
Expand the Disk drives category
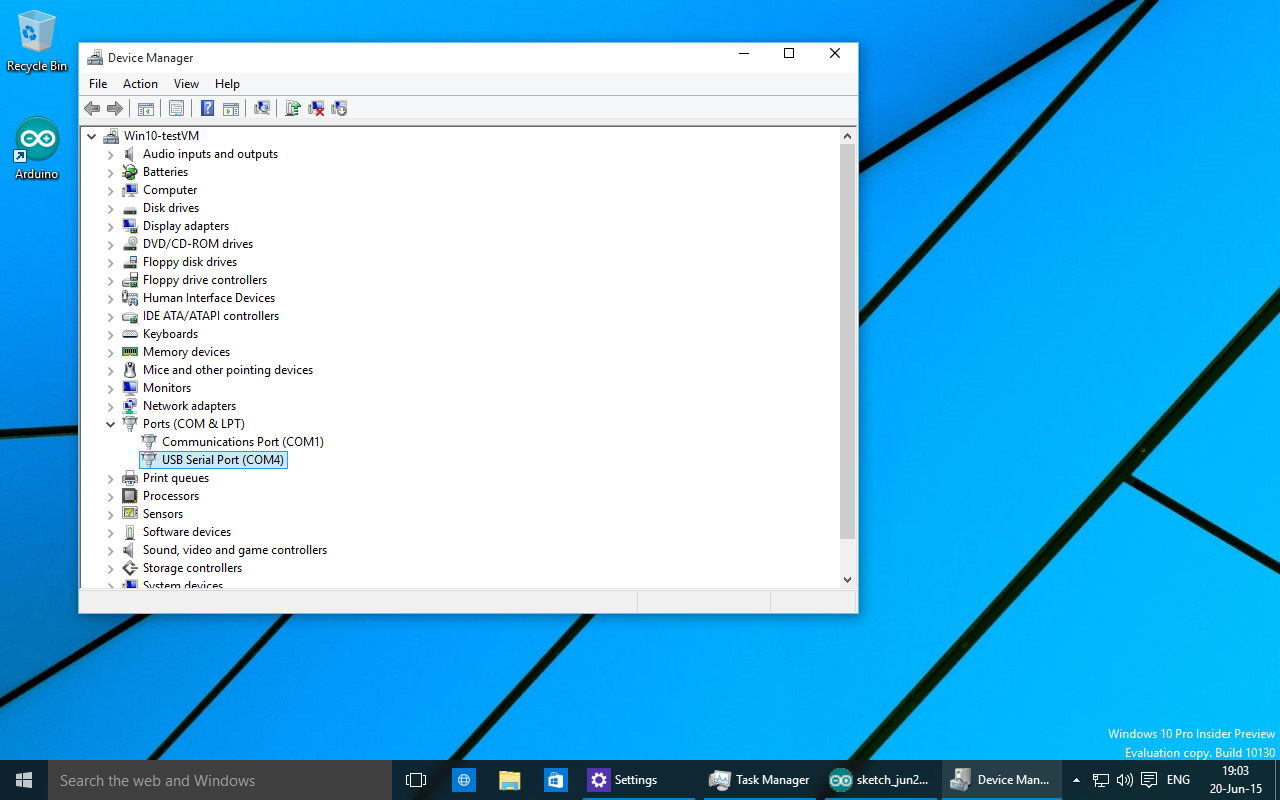111,208
